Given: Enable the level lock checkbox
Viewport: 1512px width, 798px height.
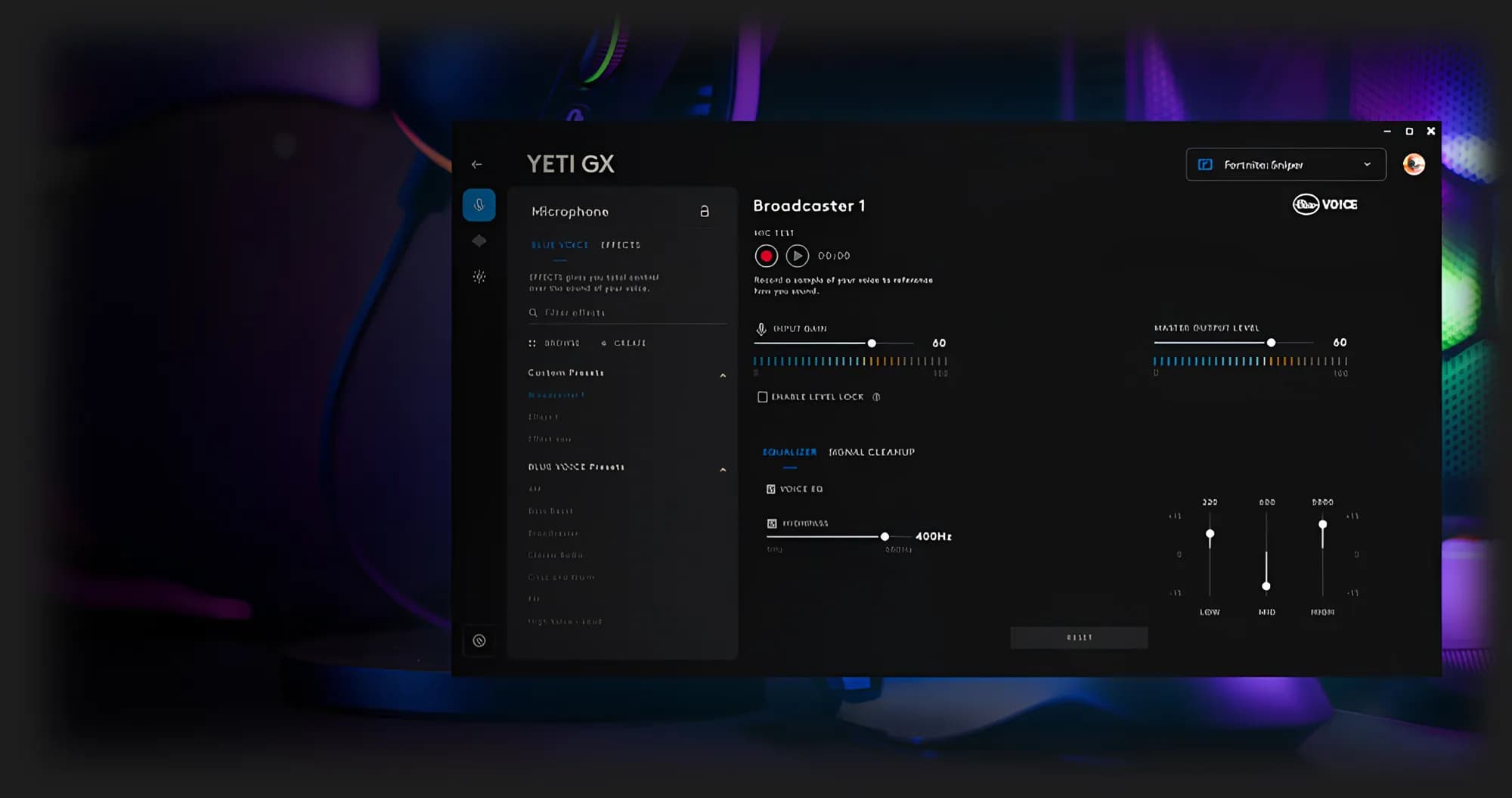Looking at the screenshot, I should pyautogui.click(x=763, y=397).
